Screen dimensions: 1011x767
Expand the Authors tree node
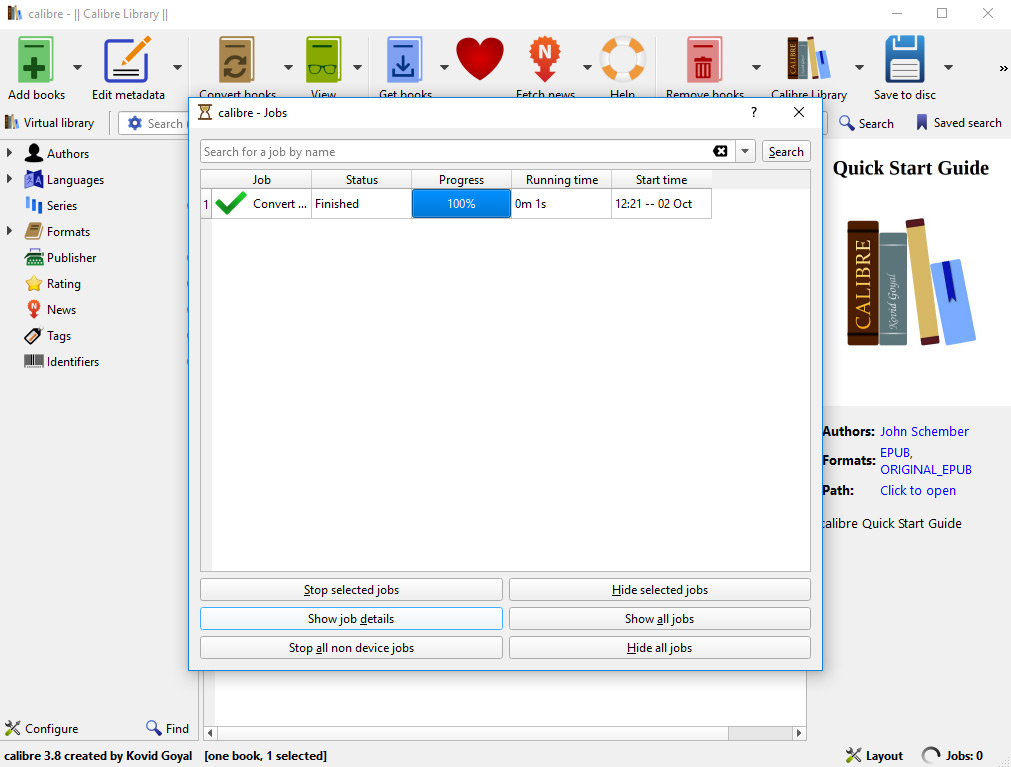click(9, 153)
